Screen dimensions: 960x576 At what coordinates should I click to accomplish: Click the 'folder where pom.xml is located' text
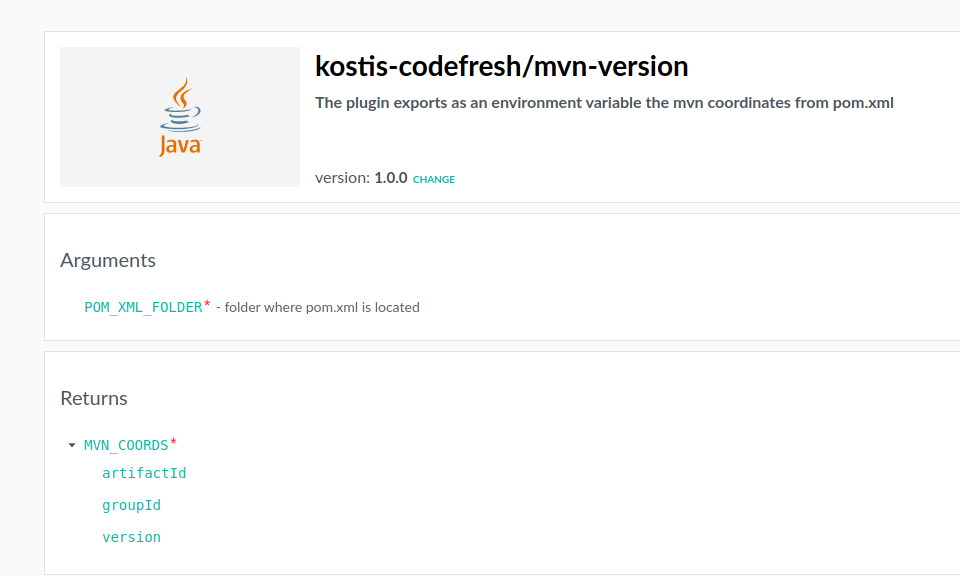coord(322,307)
